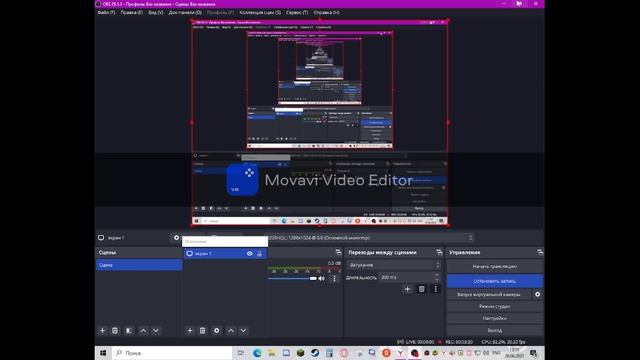Open transition properties three-dot menu
Viewport: 640px width, 360px height.
point(436,289)
